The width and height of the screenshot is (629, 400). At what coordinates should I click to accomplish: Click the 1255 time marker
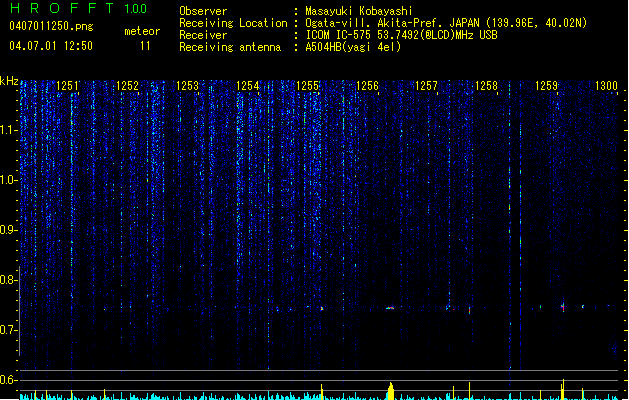pos(307,86)
